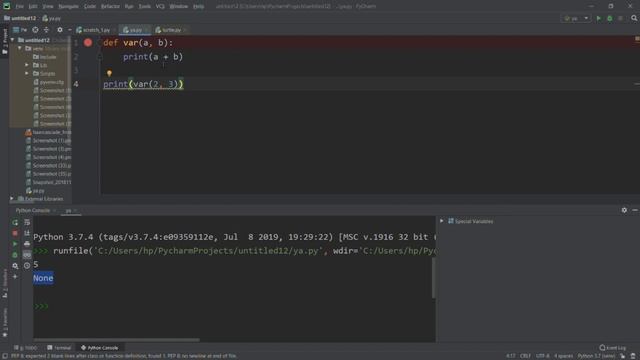Select ya.py file in project tree
The width and height of the screenshot is (640, 360).
[35, 191]
